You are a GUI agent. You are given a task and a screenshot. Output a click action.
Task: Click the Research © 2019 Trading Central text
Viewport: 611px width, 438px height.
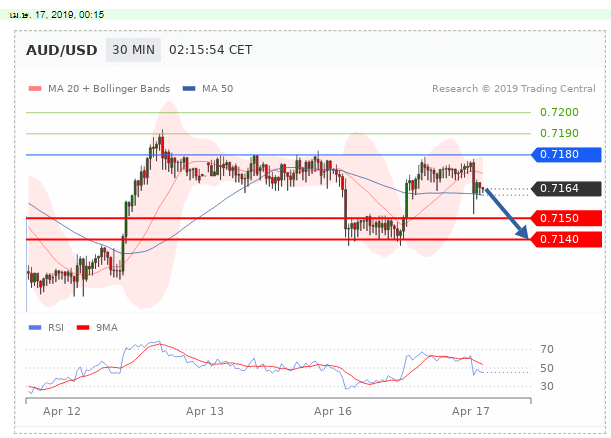pyautogui.click(x=514, y=89)
